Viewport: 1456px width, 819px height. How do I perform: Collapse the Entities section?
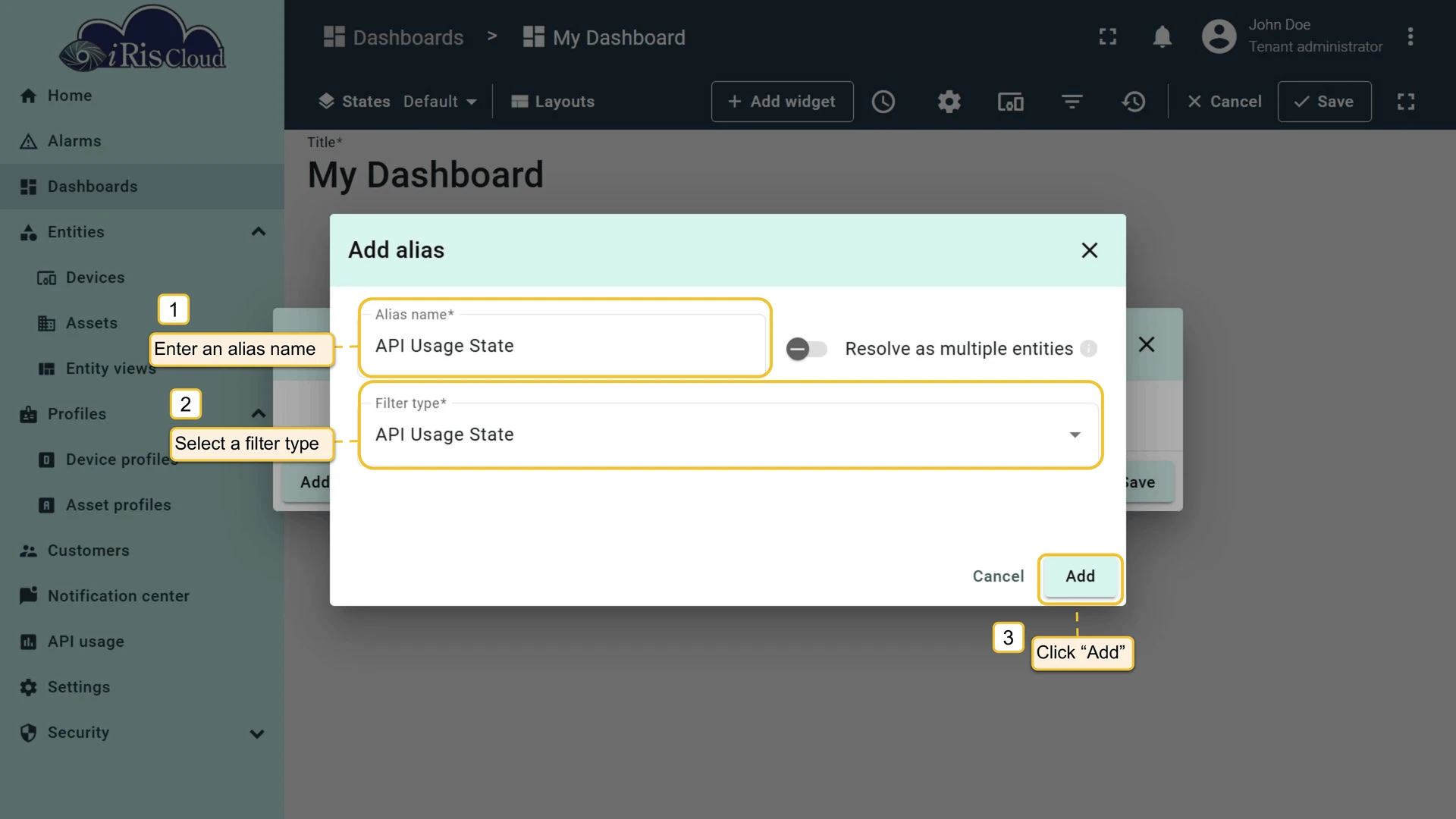click(258, 232)
